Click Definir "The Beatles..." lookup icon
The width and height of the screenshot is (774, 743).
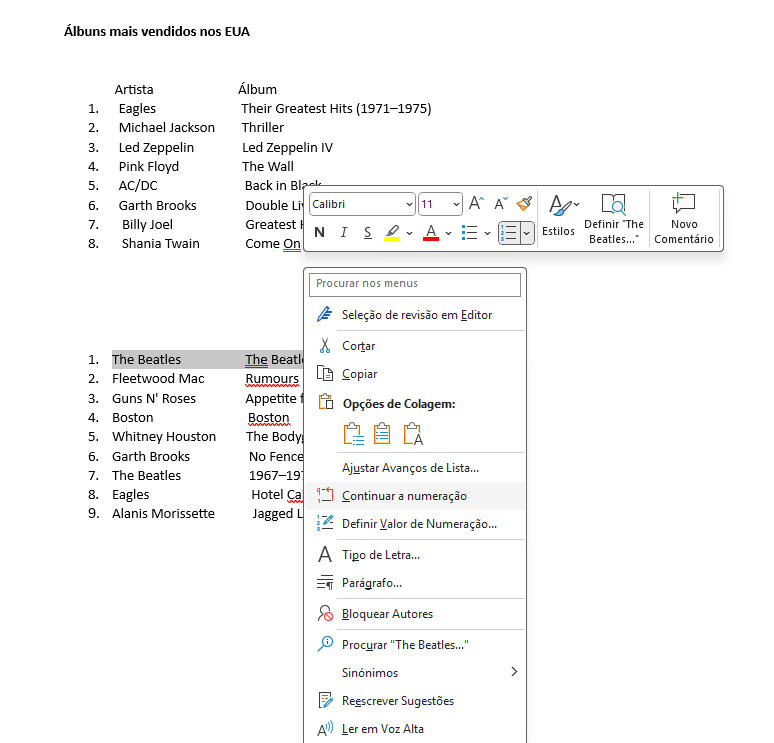(614, 204)
